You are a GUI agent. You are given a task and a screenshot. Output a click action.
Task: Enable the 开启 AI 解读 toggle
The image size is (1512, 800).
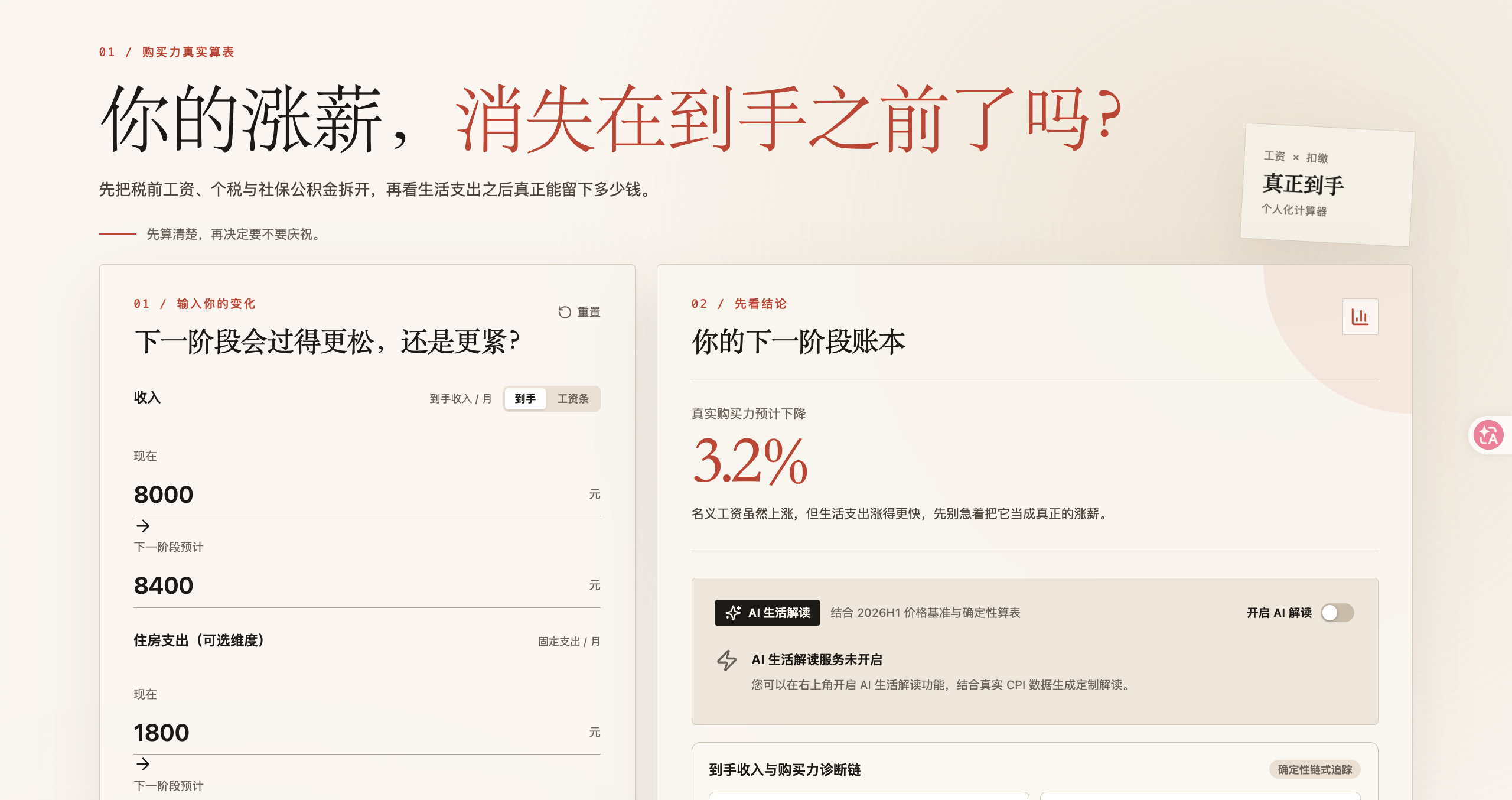click(x=1337, y=613)
